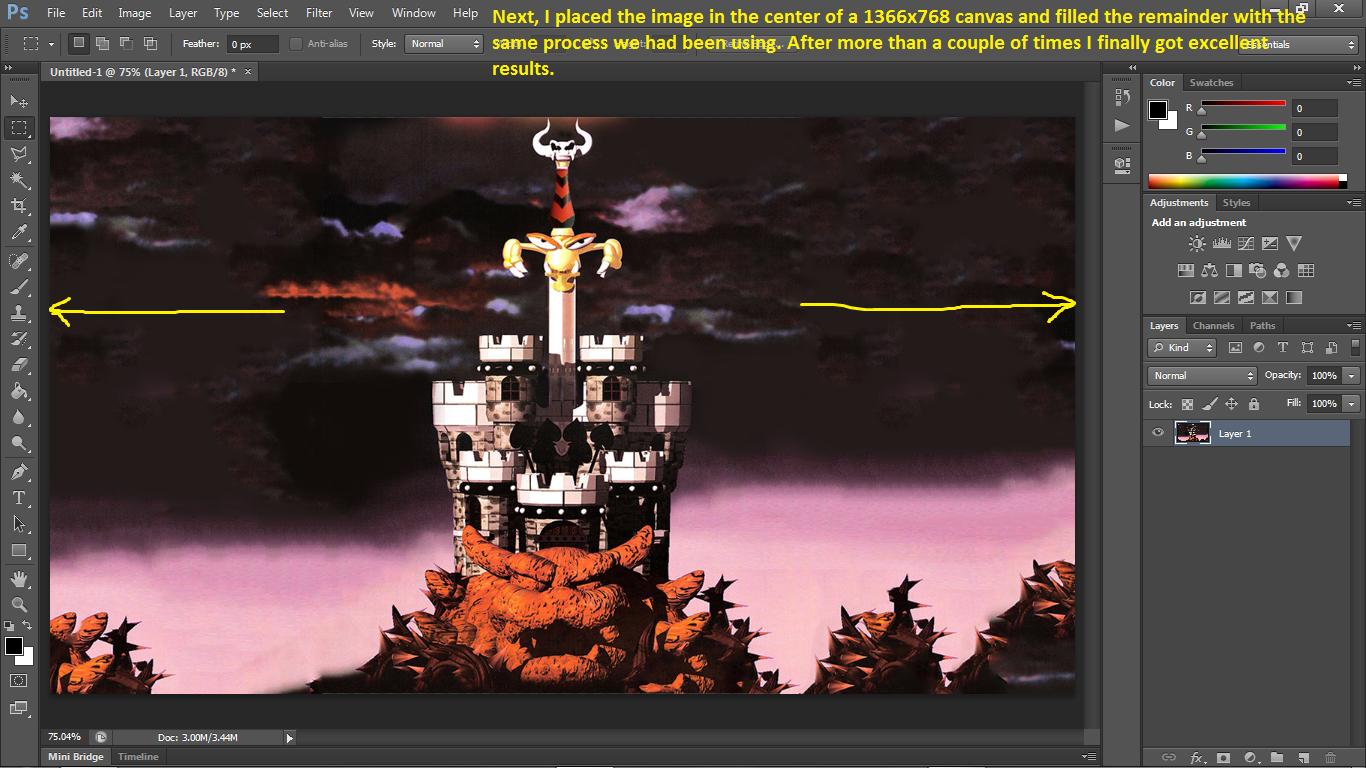Viewport: 1366px width, 768px height.
Task: Toggle the filter for type layers
Action: click(x=1283, y=348)
